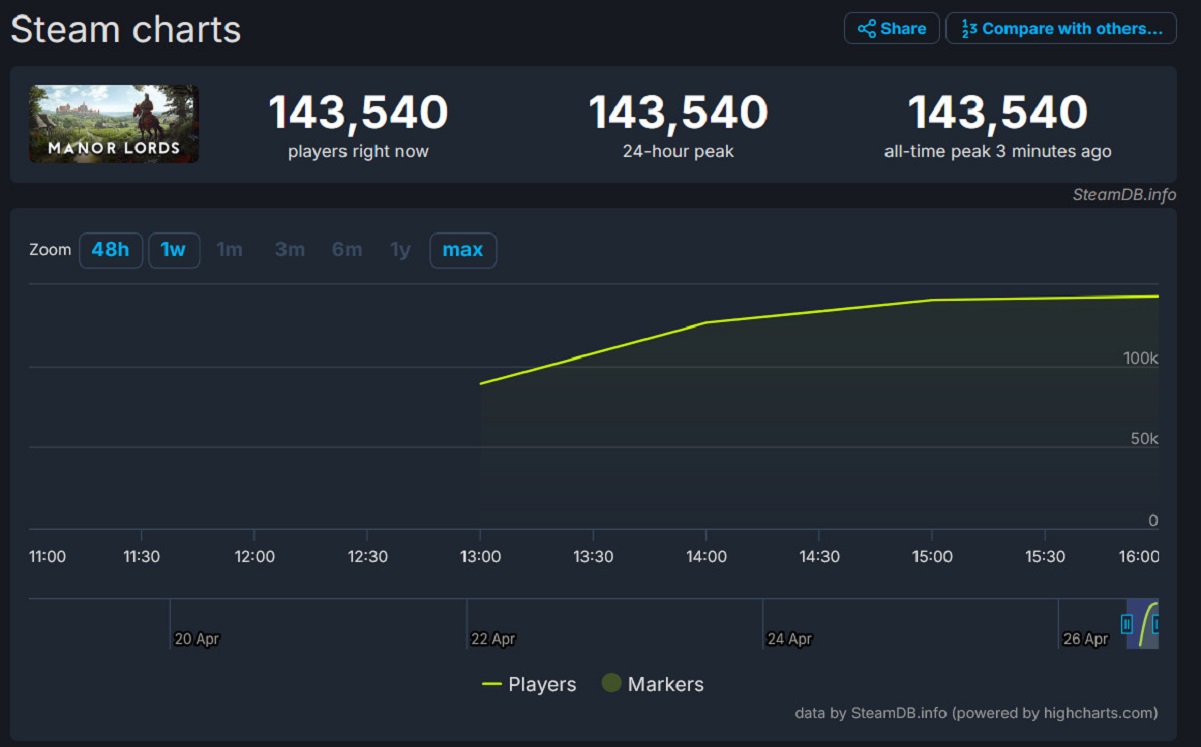
Task: Select the 48h zoom range
Action: tap(111, 250)
